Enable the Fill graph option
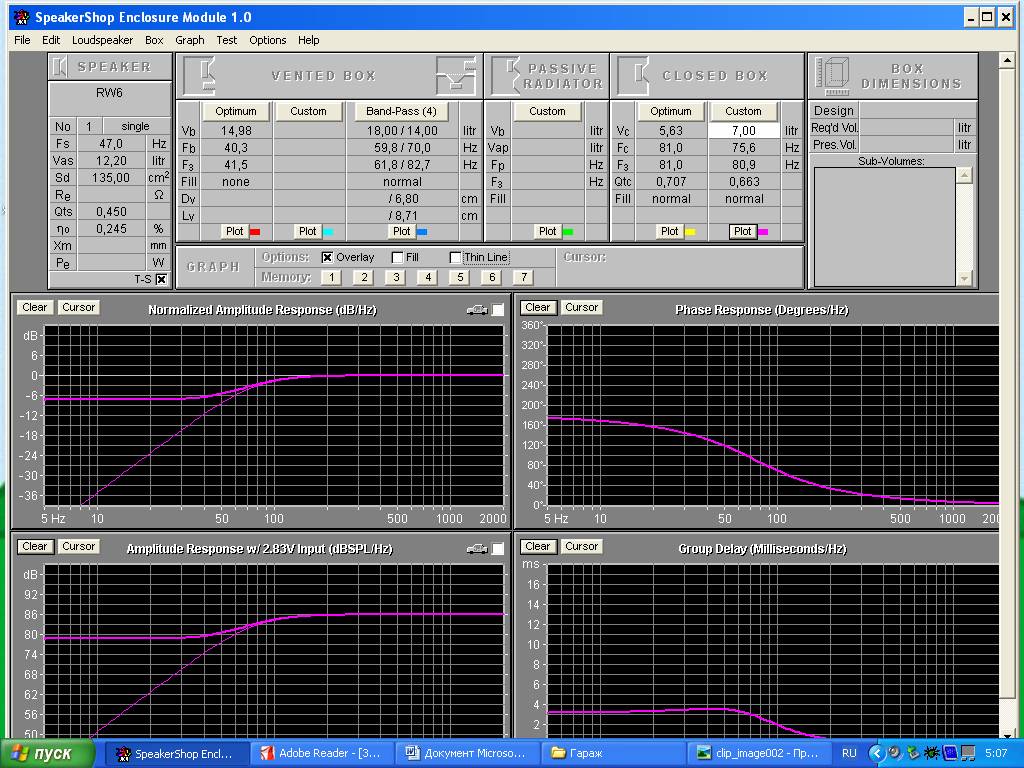This screenshot has width=1024, height=768. click(x=398, y=257)
